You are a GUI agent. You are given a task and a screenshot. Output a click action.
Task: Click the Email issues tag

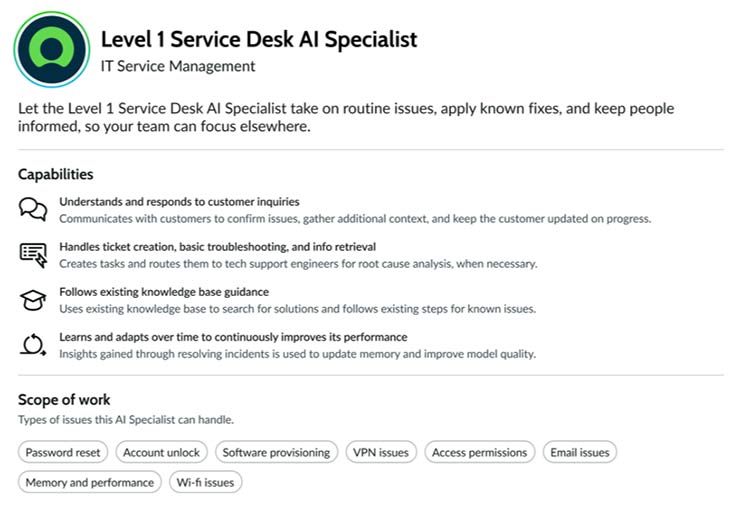pyautogui.click(x=580, y=452)
